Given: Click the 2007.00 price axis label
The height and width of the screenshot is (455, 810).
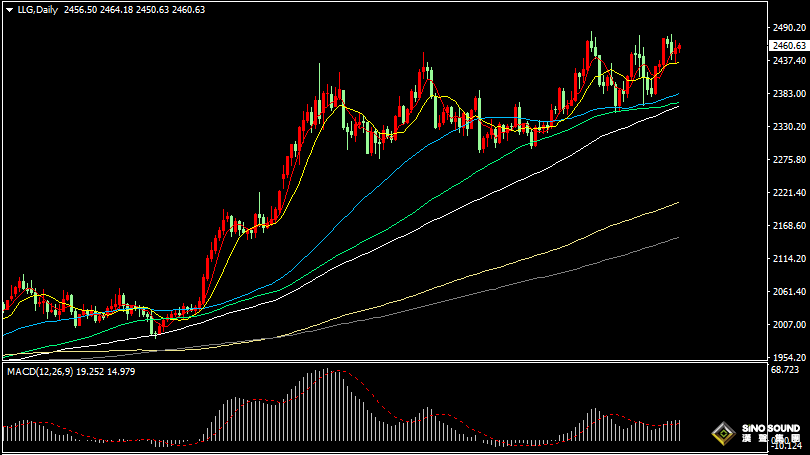Looking at the screenshot, I should 788,325.
